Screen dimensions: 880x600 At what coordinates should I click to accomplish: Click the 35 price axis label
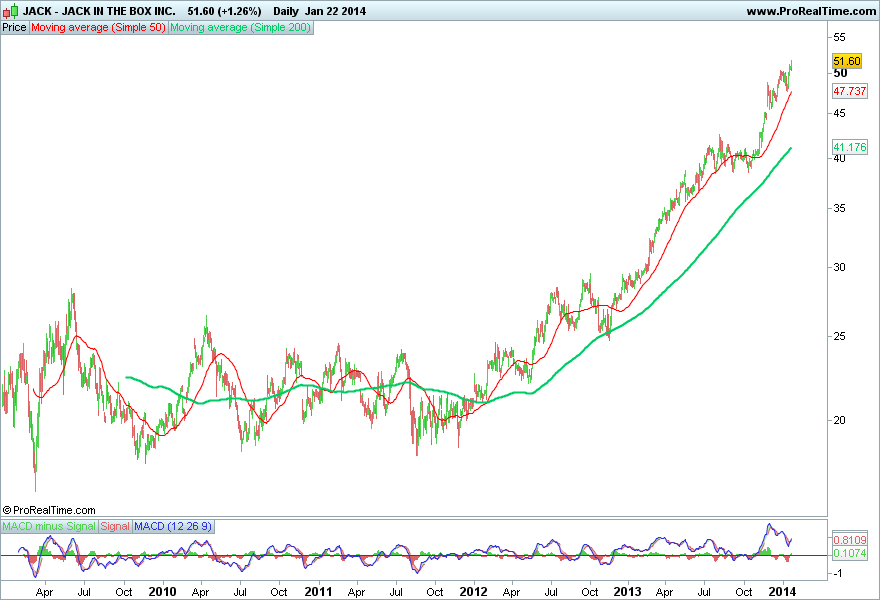[x=839, y=208]
